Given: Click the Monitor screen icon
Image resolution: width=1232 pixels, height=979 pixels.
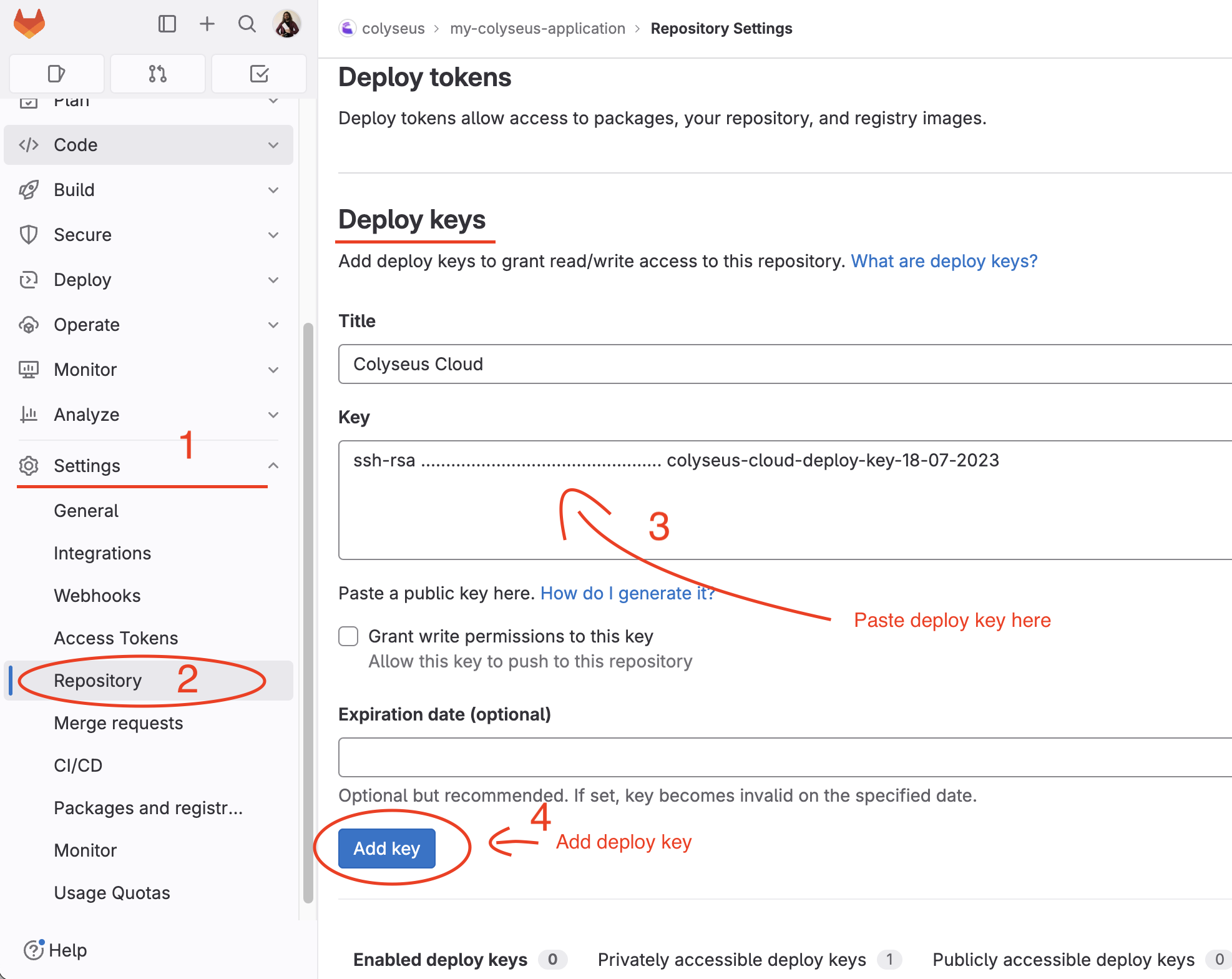Looking at the screenshot, I should tap(29, 370).
